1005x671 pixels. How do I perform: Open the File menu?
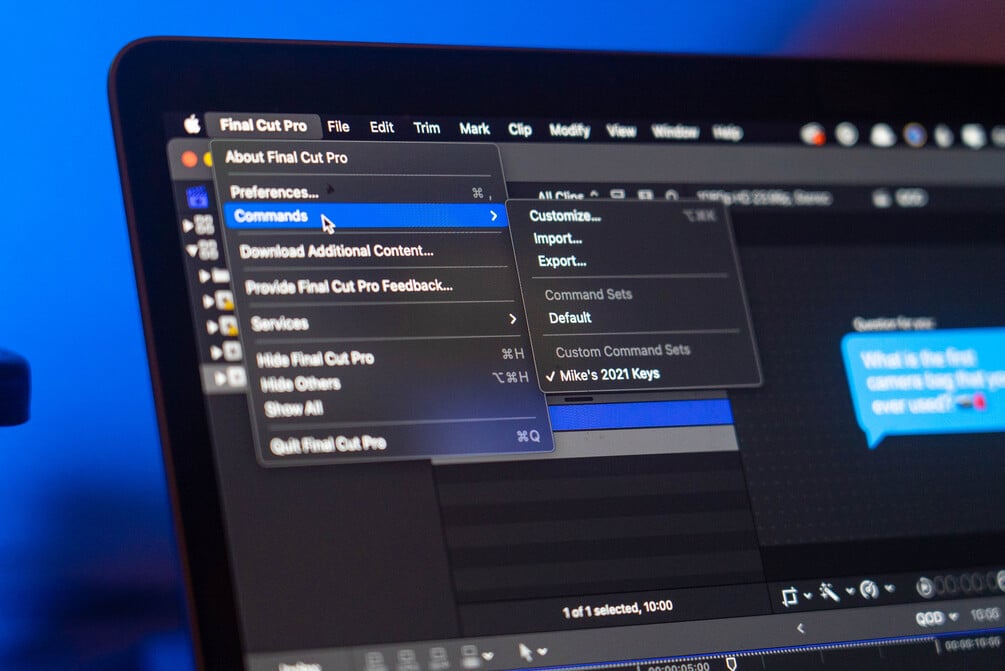(338, 127)
